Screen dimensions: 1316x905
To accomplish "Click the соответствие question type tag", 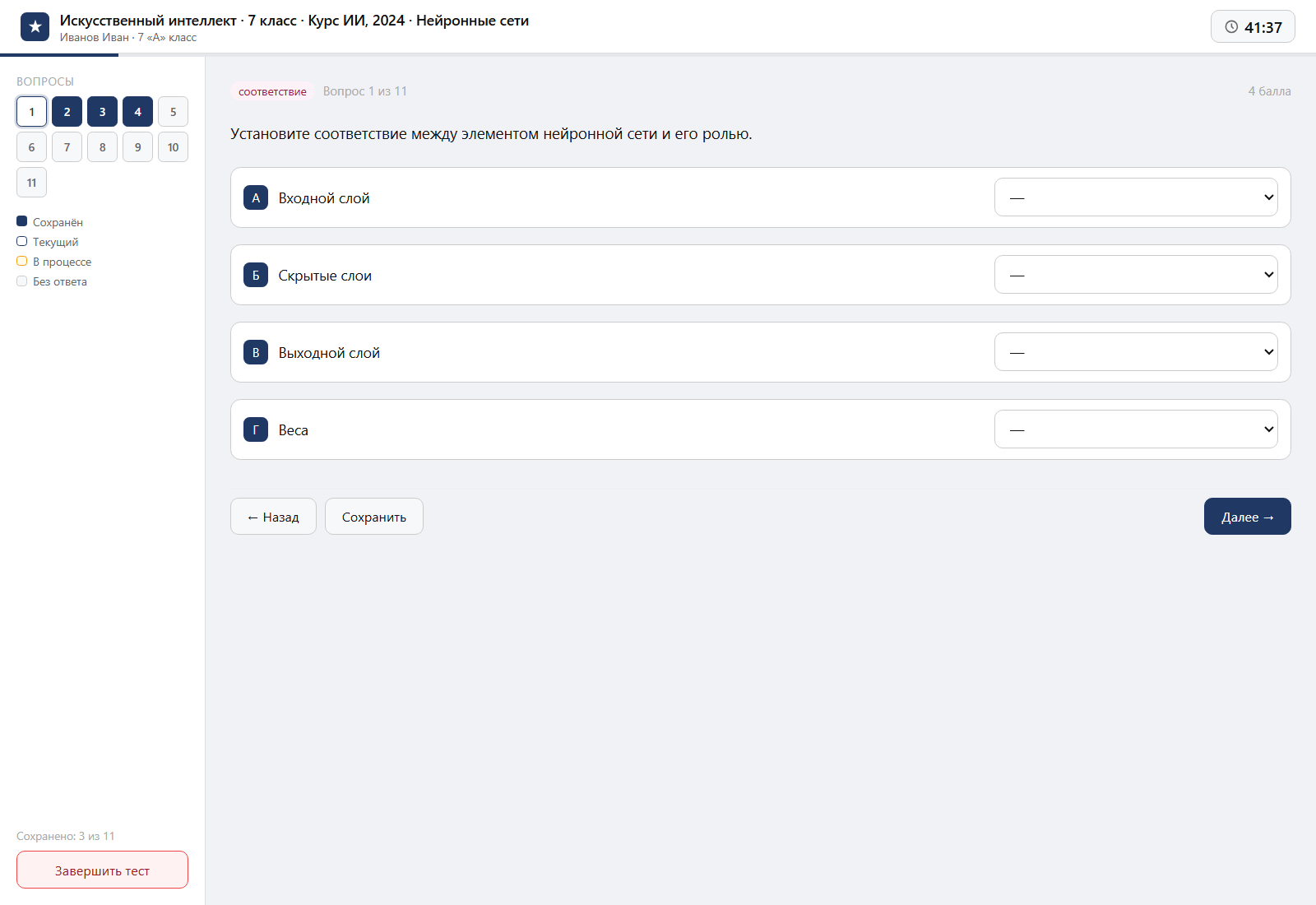I will [272, 91].
